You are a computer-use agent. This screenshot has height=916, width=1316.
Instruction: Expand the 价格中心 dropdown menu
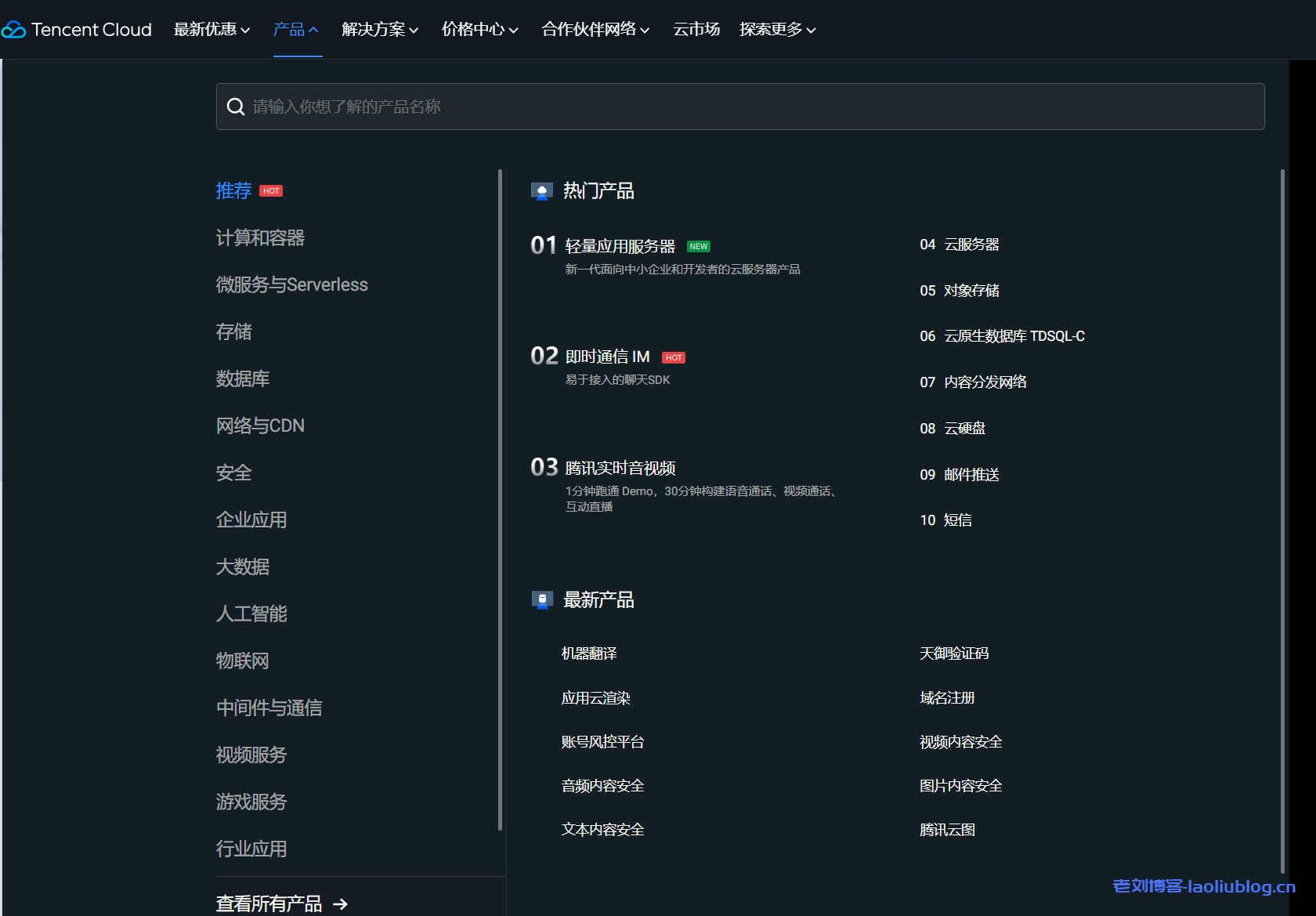pyautogui.click(x=480, y=30)
